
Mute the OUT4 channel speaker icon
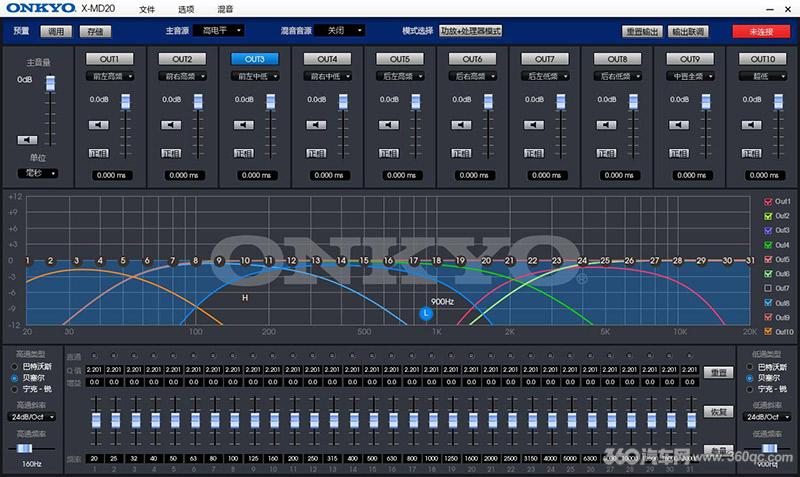pos(316,125)
